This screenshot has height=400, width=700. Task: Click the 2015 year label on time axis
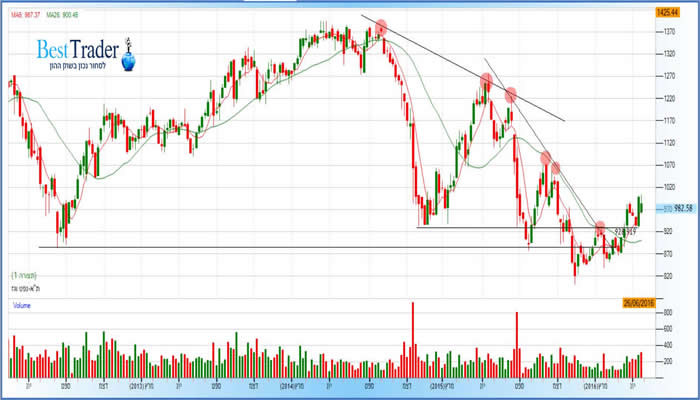[443, 386]
